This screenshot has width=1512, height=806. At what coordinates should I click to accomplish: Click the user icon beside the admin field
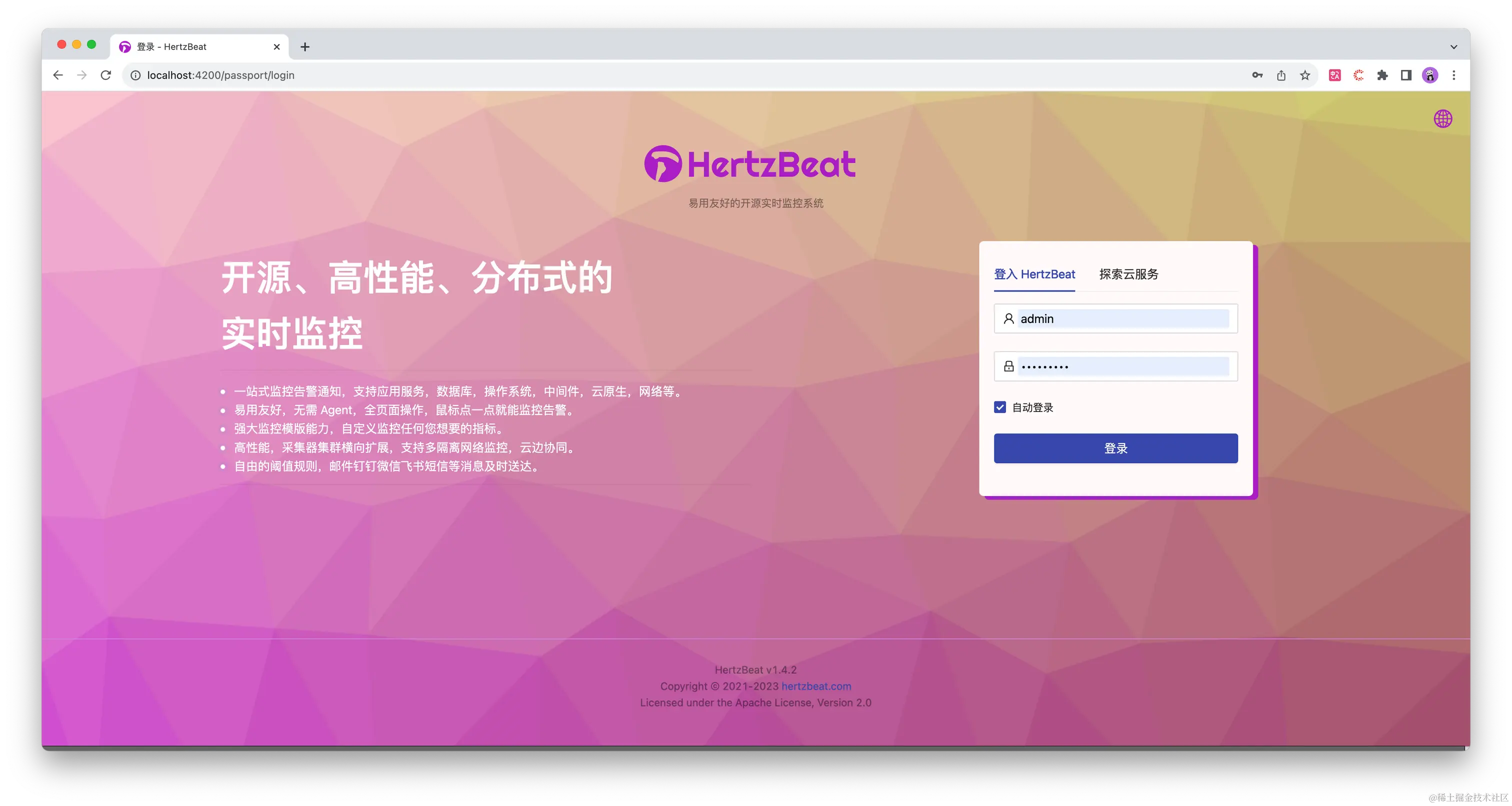[x=1008, y=319]
